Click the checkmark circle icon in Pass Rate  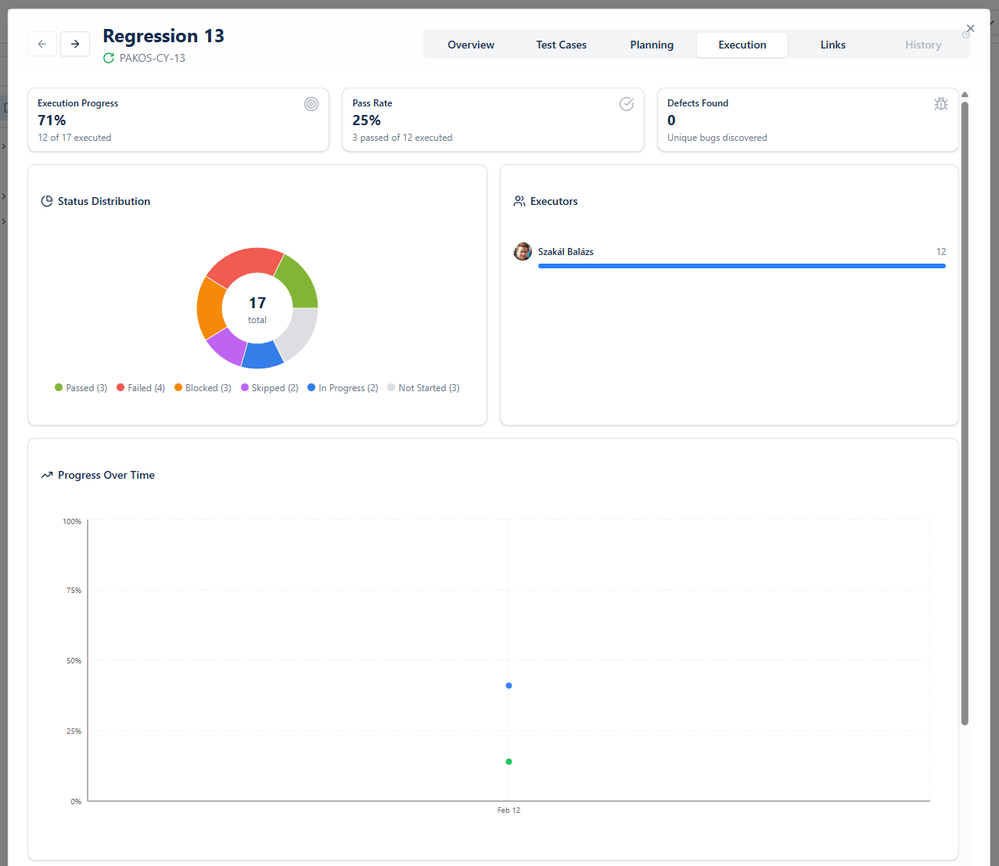pos(626,104)
